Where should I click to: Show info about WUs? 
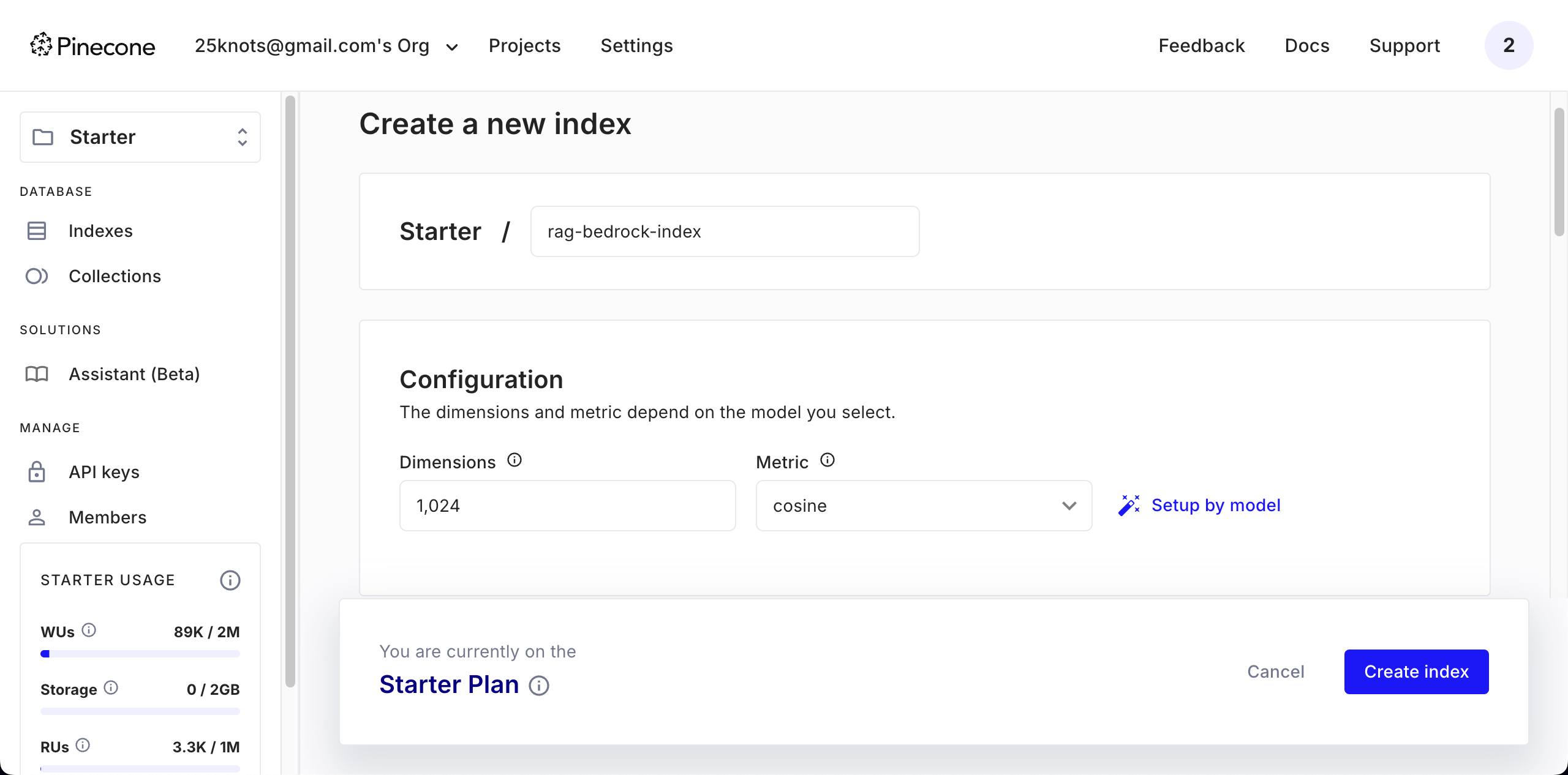click(89, 630)
